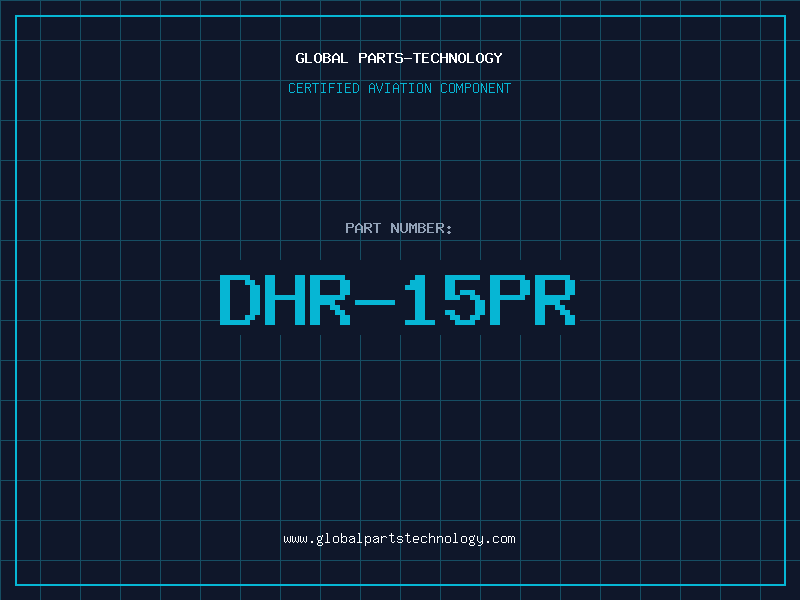Select the part number DHR-15PR
Screen dimensions: 800x600
click(398, 299)
